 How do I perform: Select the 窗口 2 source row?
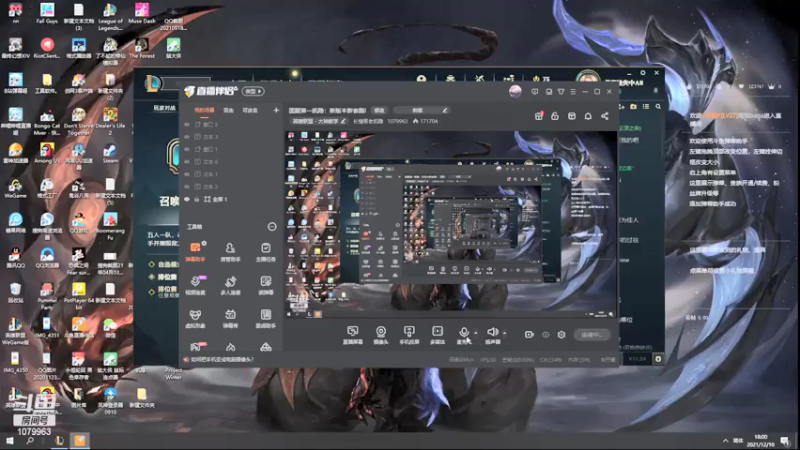click(x=231, y=124)
